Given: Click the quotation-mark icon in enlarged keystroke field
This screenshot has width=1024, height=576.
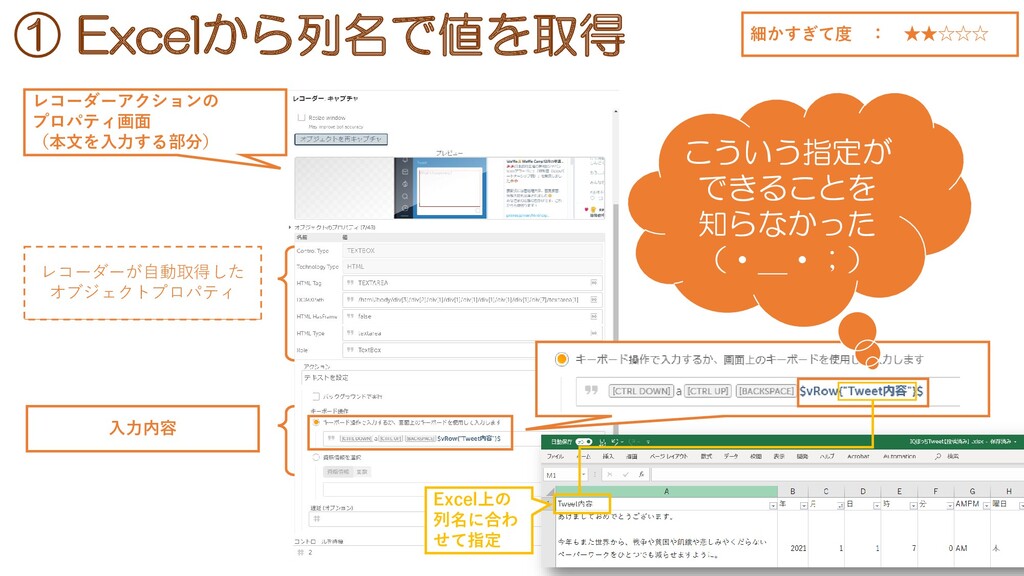Looking at the screenshot, I should coord(591,390).
